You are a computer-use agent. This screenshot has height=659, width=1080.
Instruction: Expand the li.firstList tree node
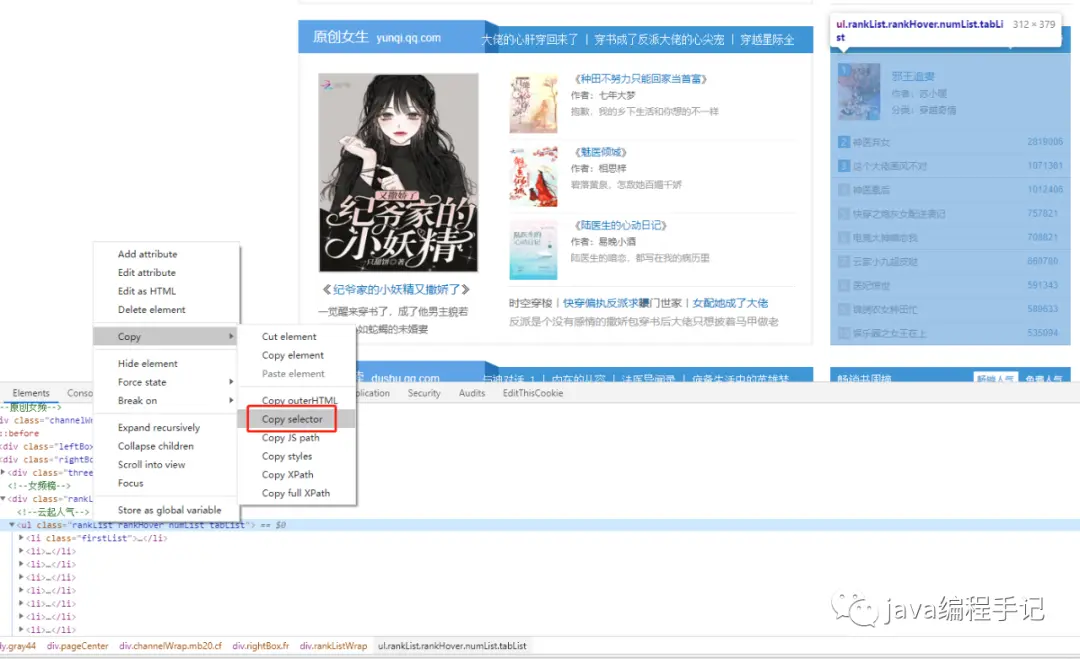(22, 538)
